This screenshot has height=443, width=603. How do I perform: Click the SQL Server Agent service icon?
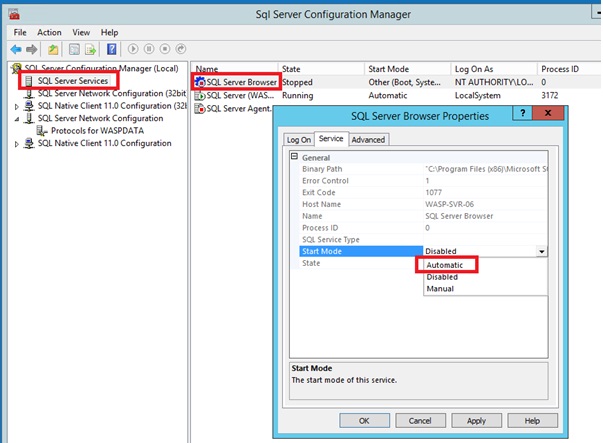(x=200, y=108)
